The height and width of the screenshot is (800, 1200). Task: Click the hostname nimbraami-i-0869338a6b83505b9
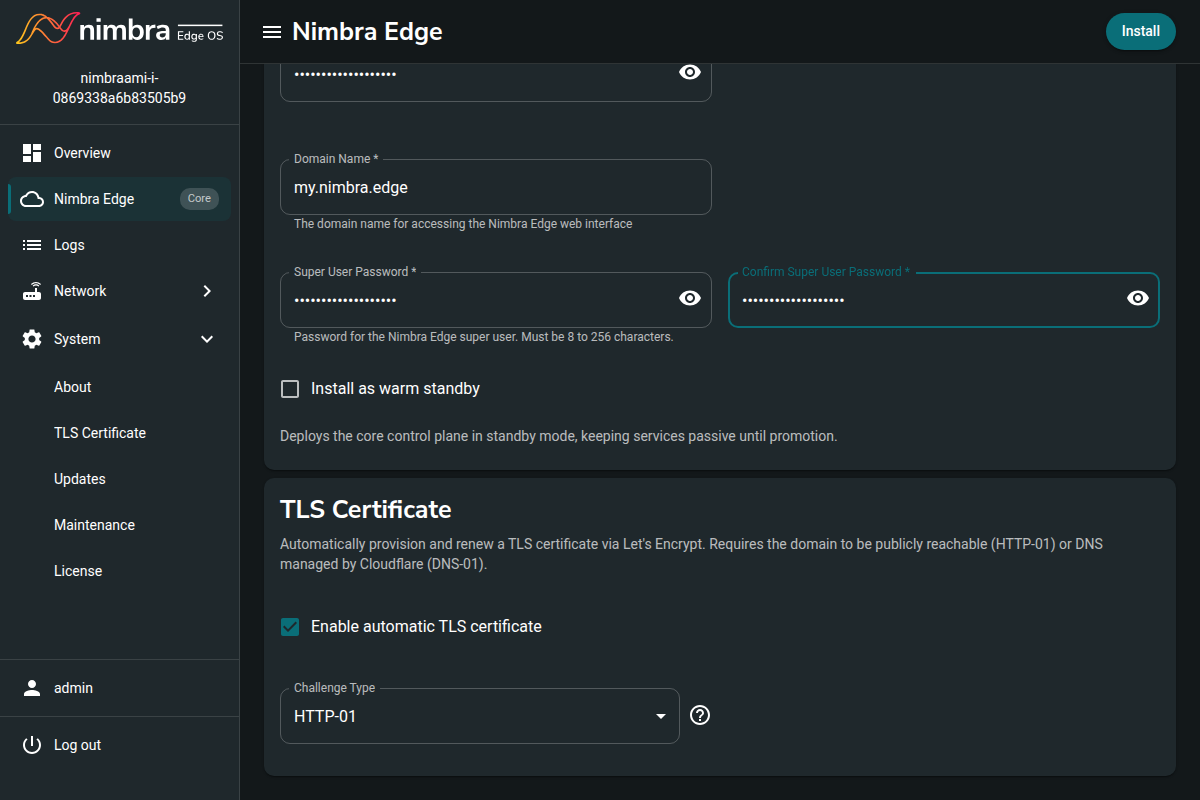click(x=120, y=89)
